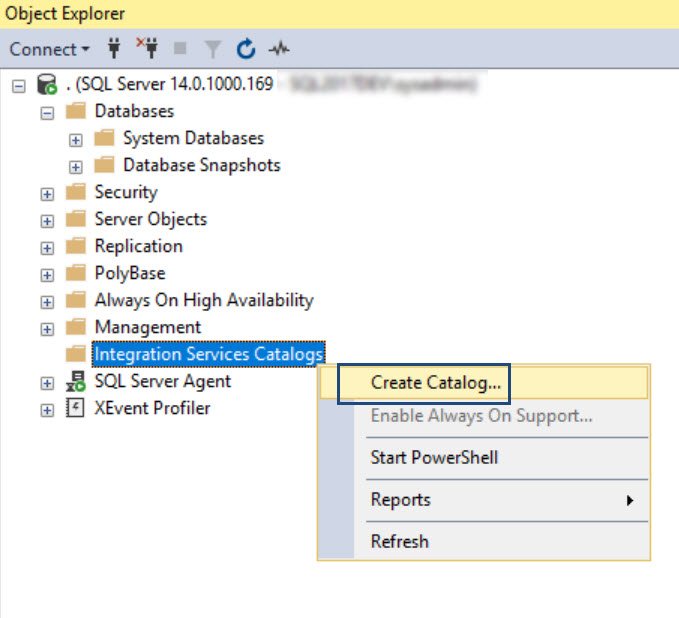Expand Database Snapshots
Screen dimensions: 679x618
pyautogui.click(x=75, y=167)
